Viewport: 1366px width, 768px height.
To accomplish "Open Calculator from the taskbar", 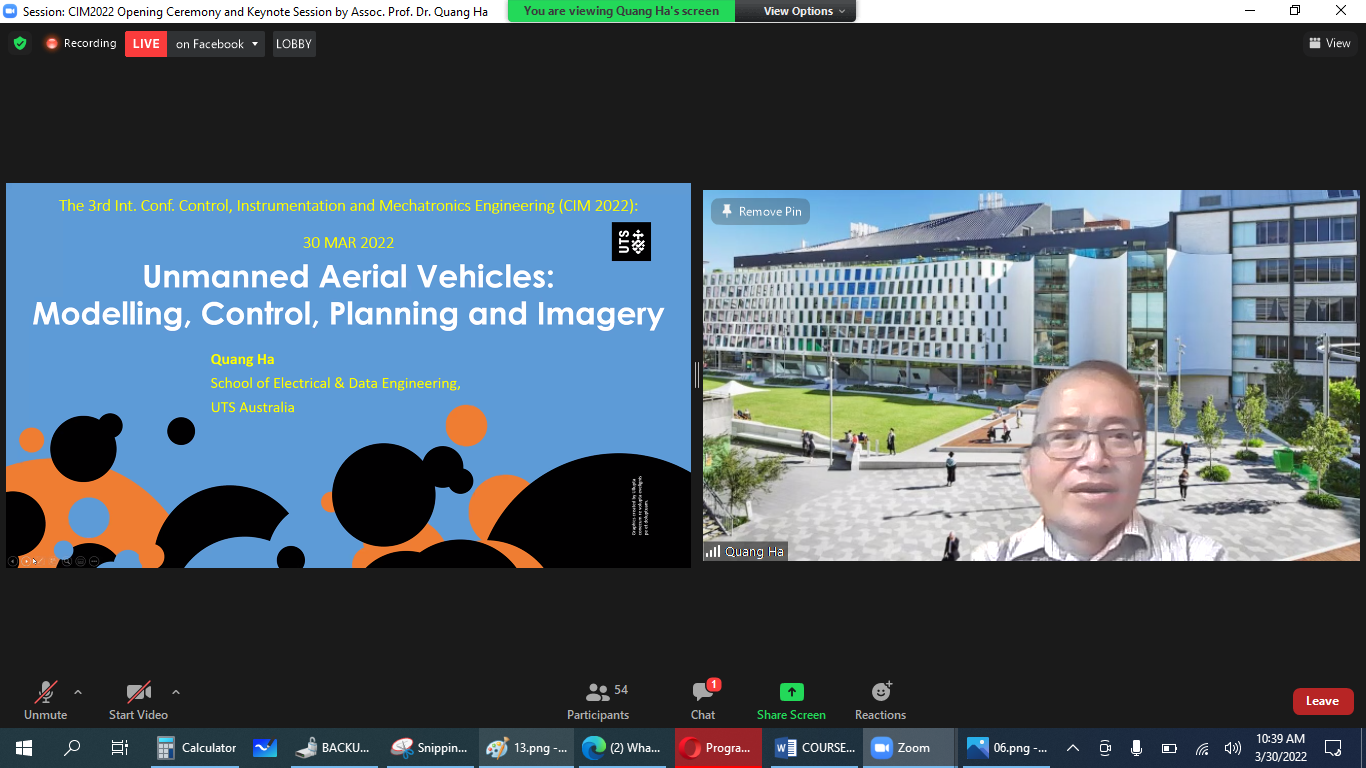I will (x=198, y=748).
